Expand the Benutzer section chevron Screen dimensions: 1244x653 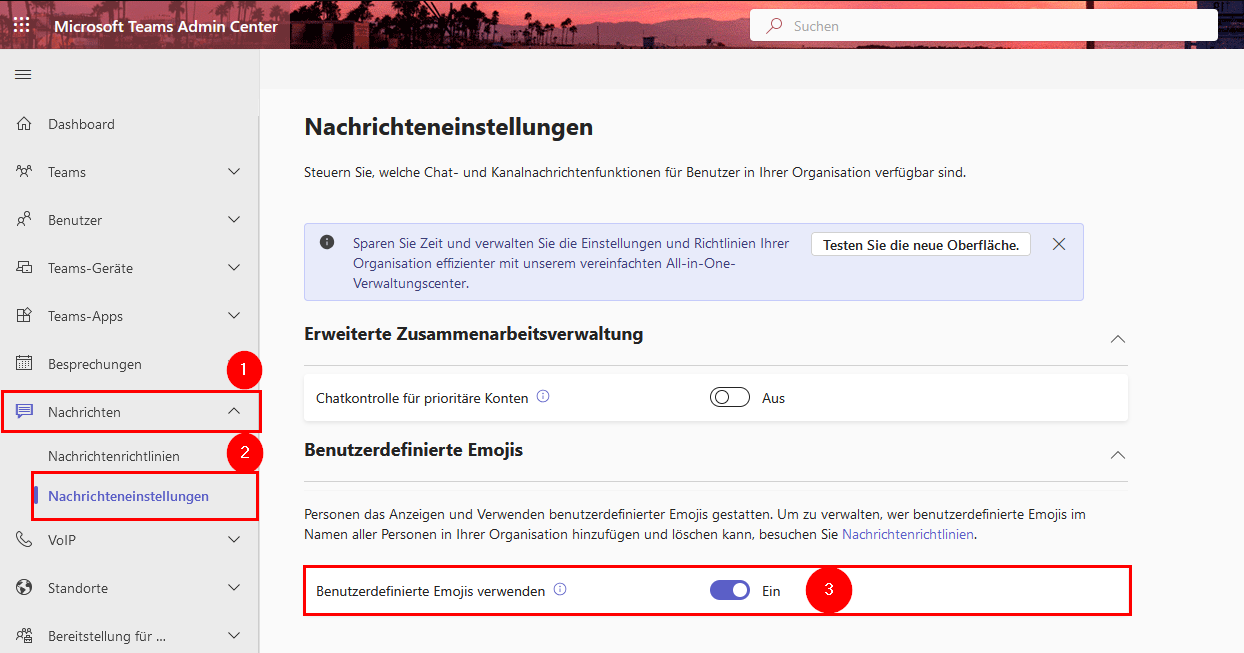point(234,220)
